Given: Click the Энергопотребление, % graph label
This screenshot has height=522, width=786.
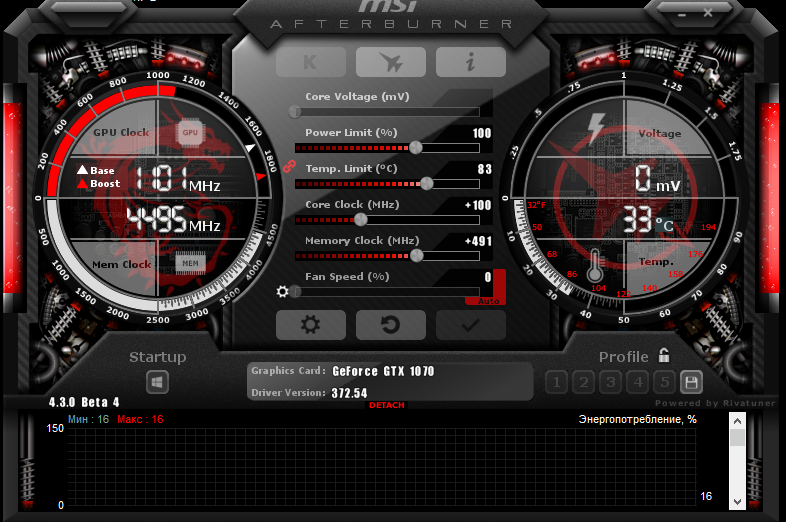Looking at the screenshot, I should [638, 419].
